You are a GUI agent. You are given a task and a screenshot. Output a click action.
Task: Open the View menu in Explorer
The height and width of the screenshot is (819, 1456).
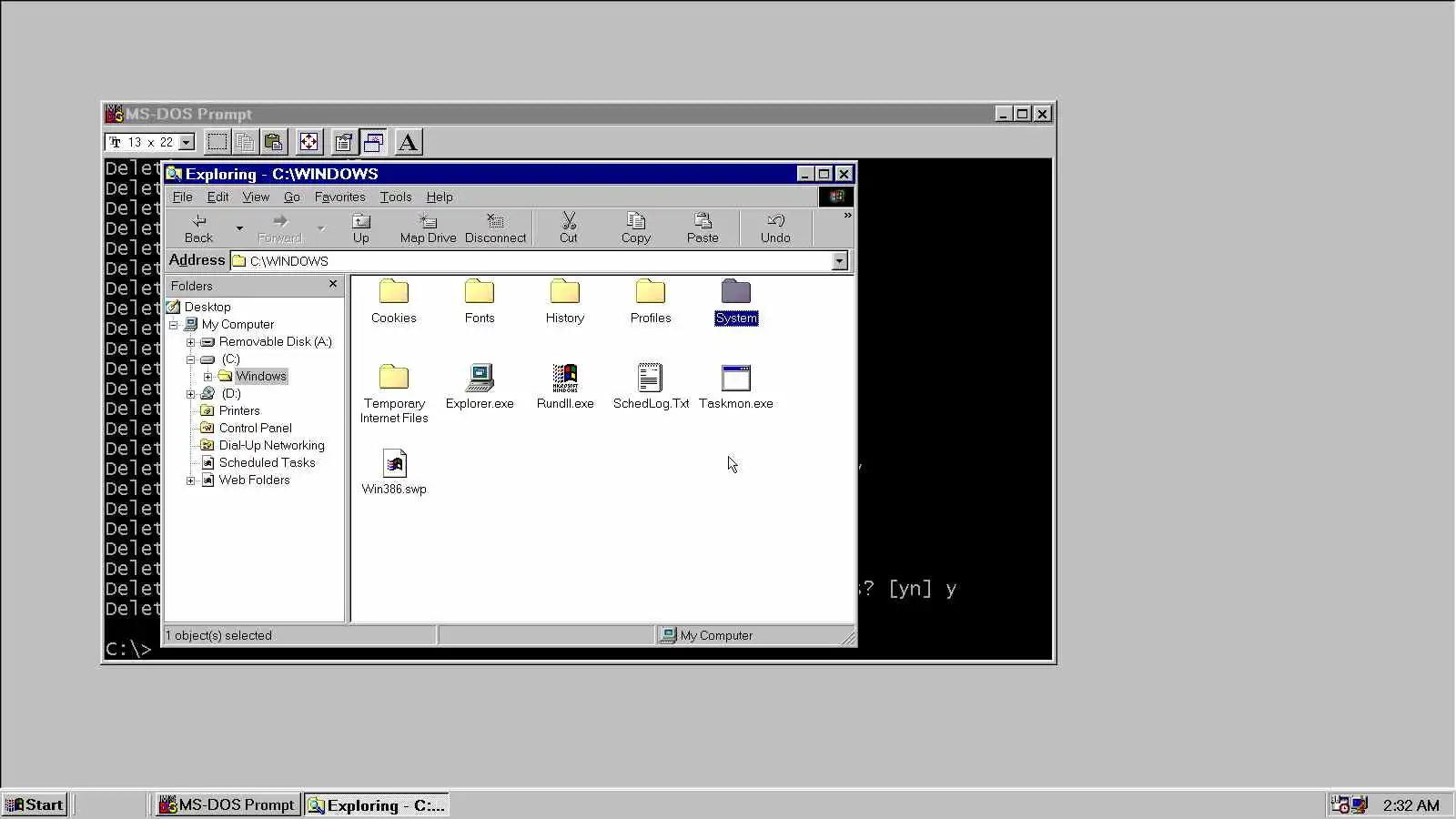[256, 197]
